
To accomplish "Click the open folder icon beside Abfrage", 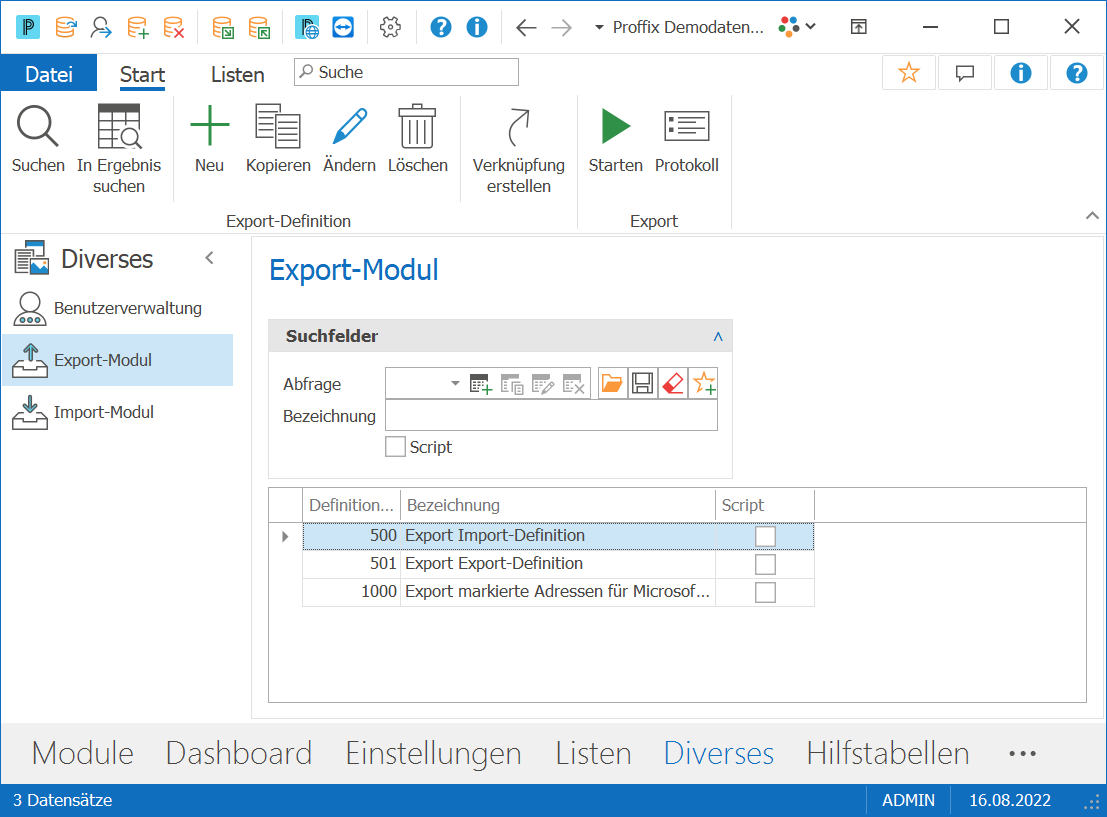I will pyautogui.click(x=611, y=383).
